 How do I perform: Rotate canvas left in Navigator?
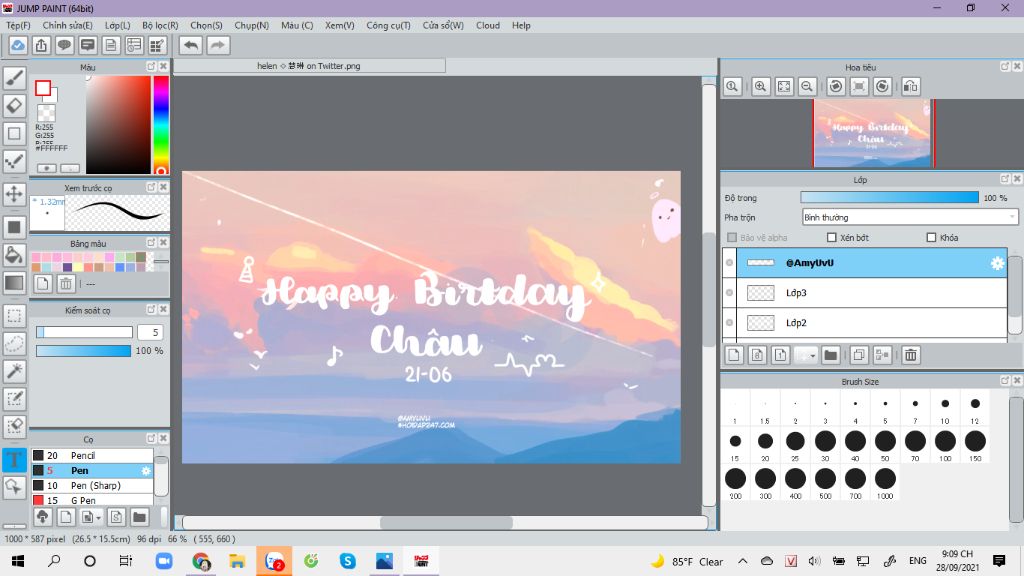pyautogui.click(x=836, y=86)
